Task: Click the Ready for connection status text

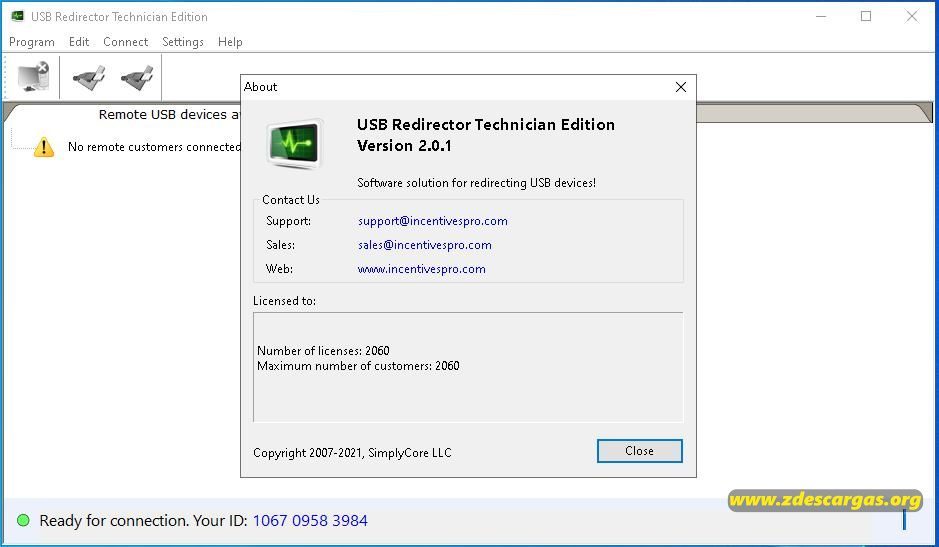Action: click(x=143, y=521)
